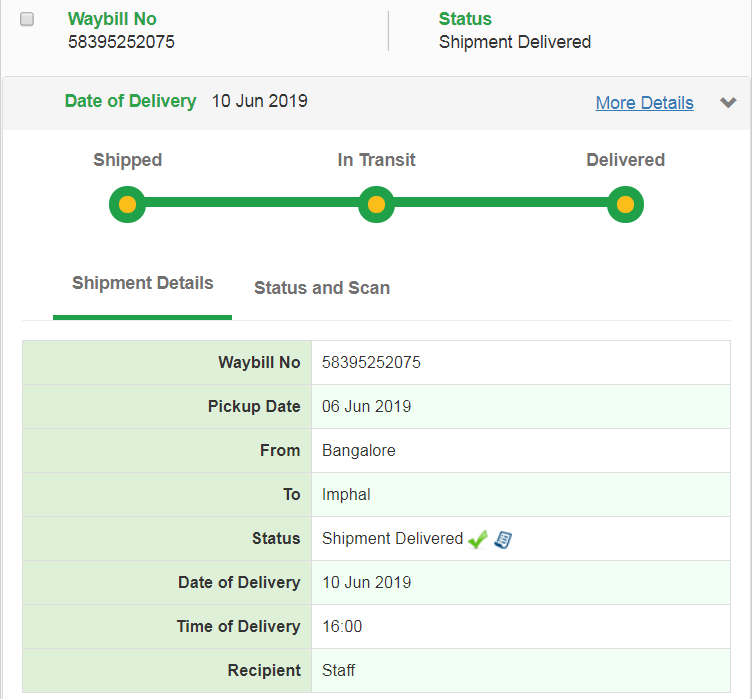Click the From value Bangalore
Screen dimensions: 752x699
tap(358, 451)
